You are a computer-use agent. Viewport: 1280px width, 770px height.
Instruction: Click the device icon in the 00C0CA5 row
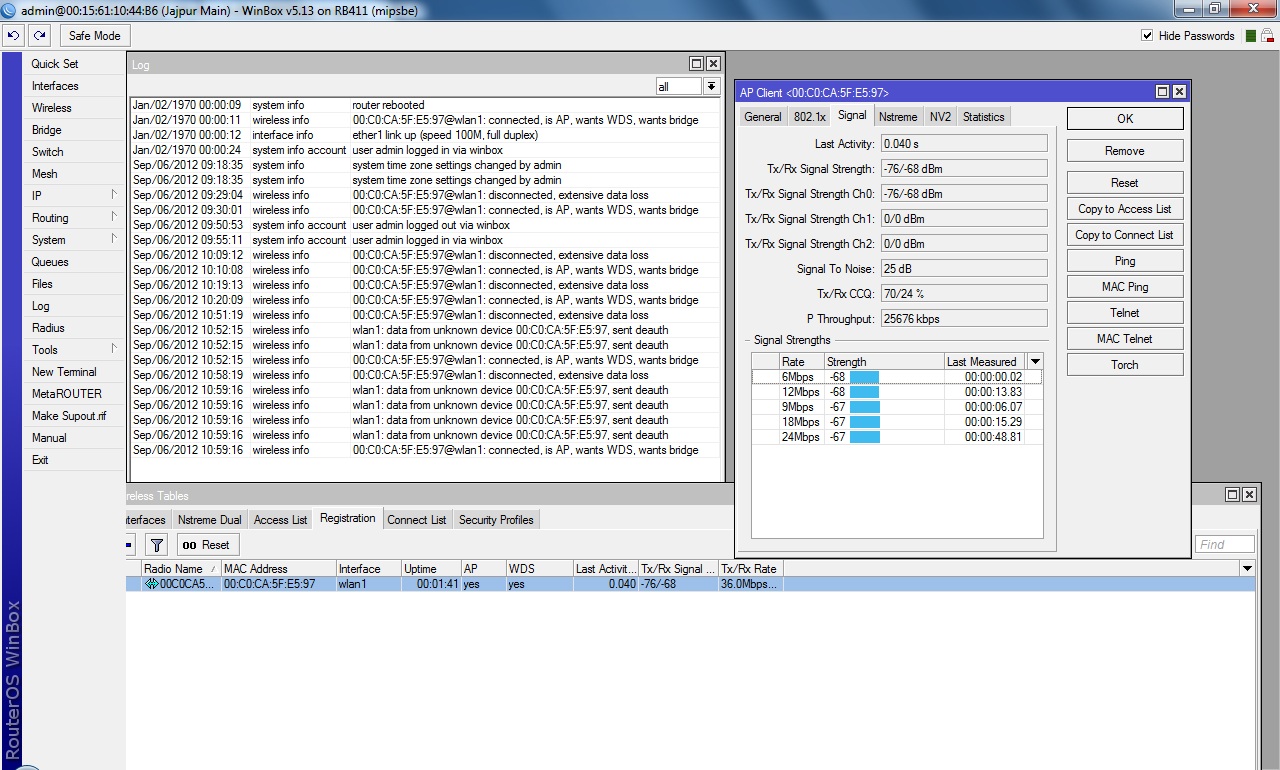tap(152, 584)
